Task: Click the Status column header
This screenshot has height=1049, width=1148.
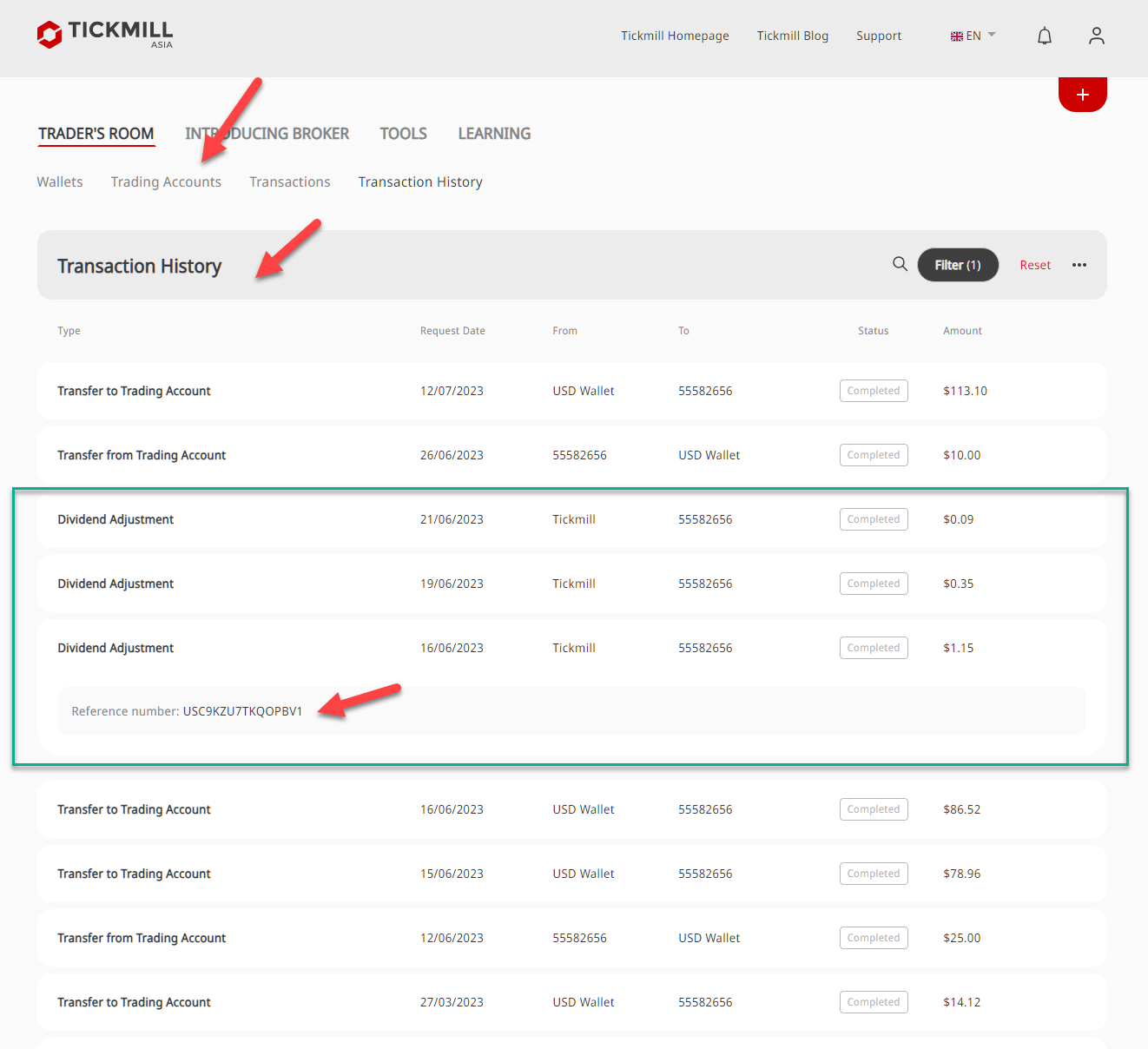Action: (x=873, y=331)
